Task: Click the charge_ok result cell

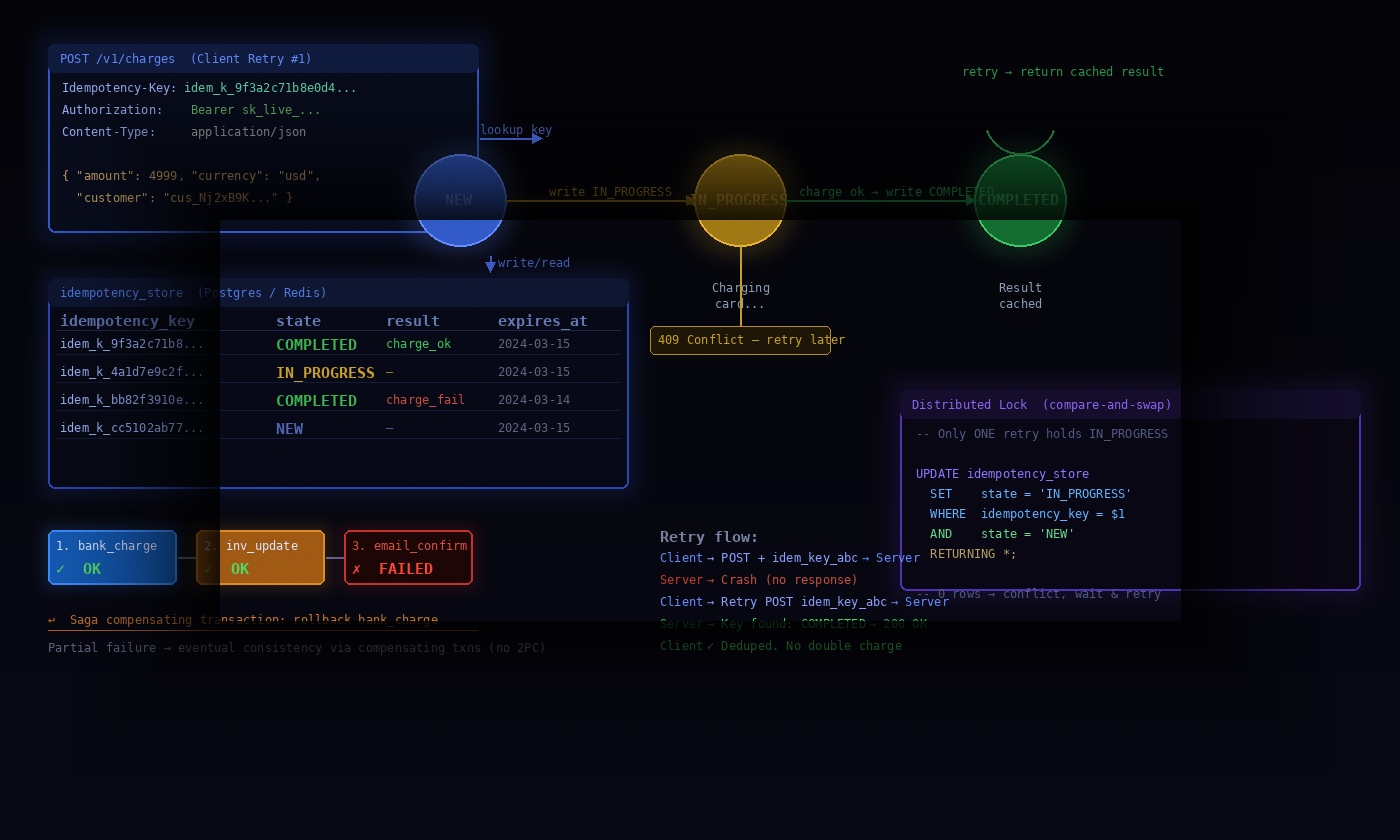Action: point(418,344)
